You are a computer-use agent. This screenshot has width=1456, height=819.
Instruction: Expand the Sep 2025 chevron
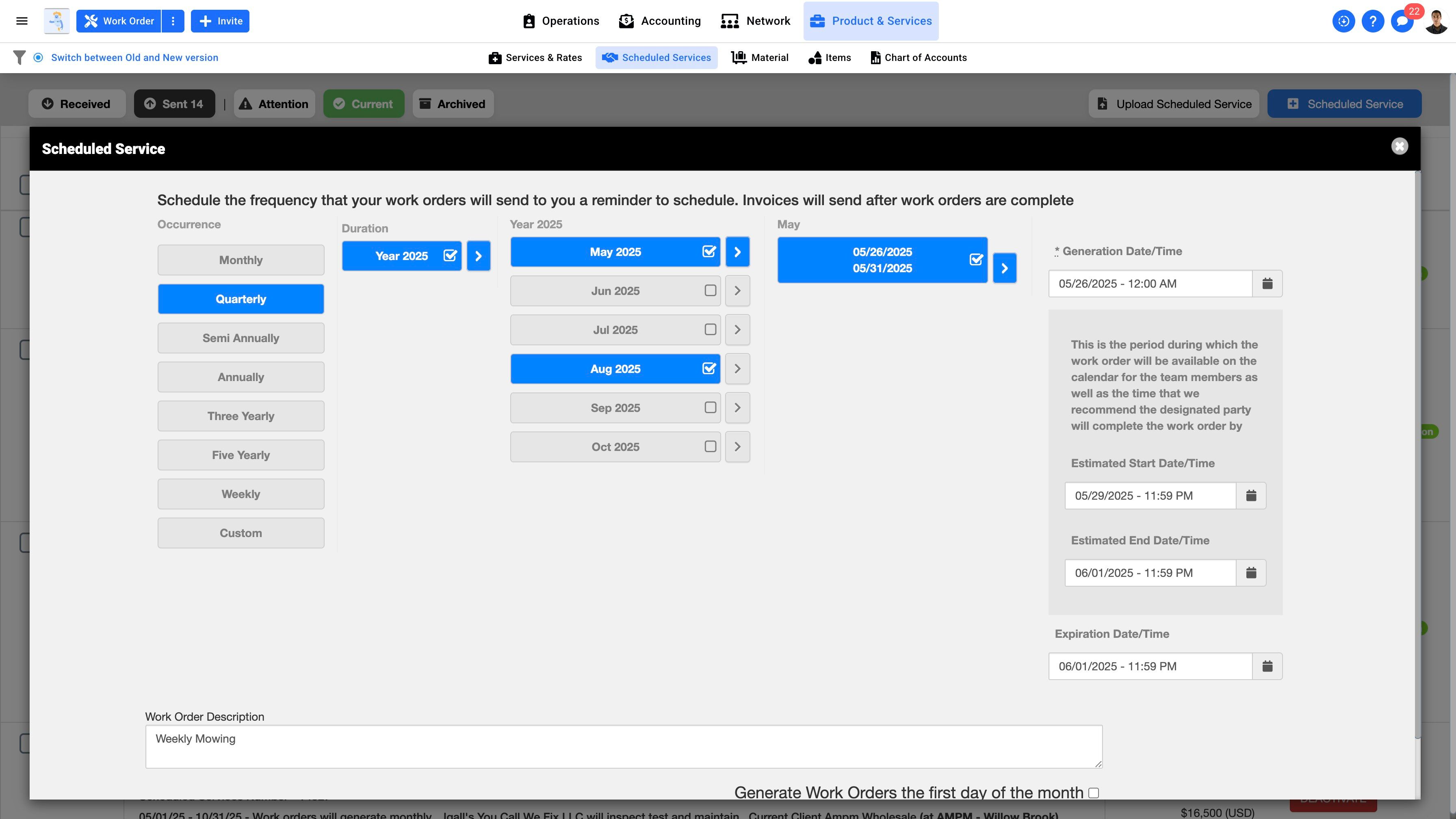pyautogui.click(x=737, y=407)
